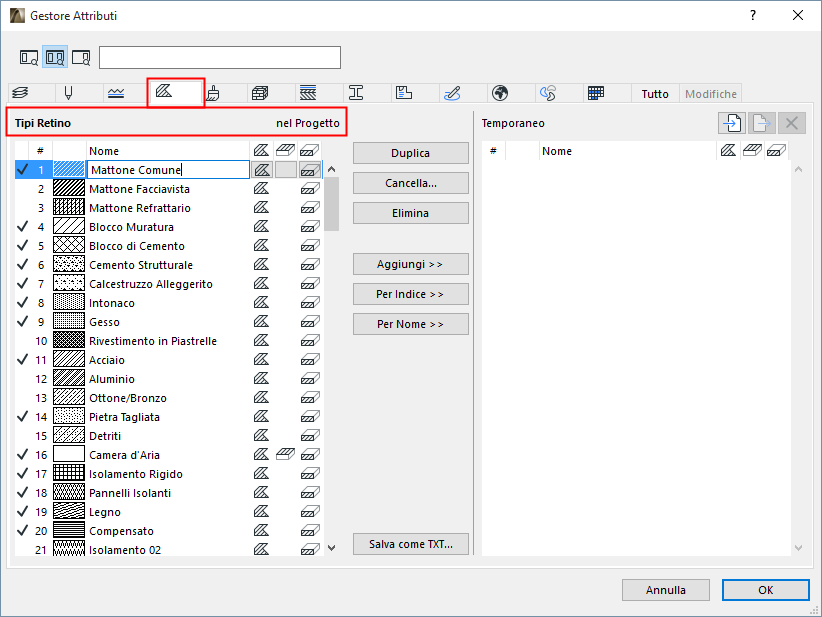This screenshot has width=822, height=617.
Task: Open the Operation Profiles tab icon
Action: [548, 93]
